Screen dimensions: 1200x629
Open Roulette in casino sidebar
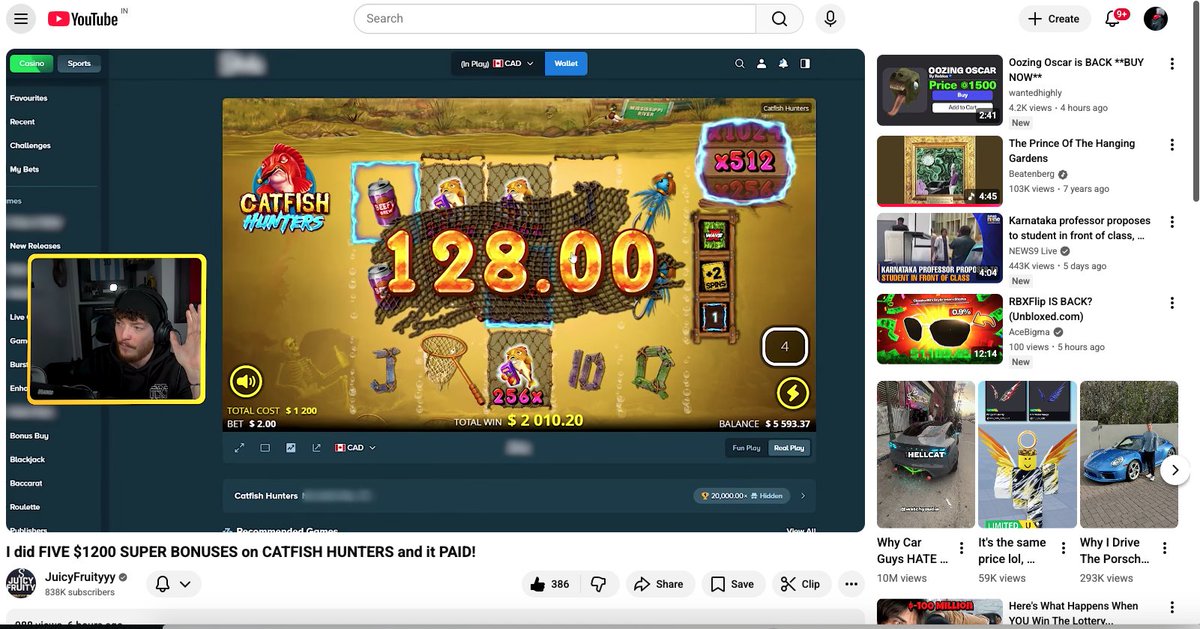tap(25, 508)
